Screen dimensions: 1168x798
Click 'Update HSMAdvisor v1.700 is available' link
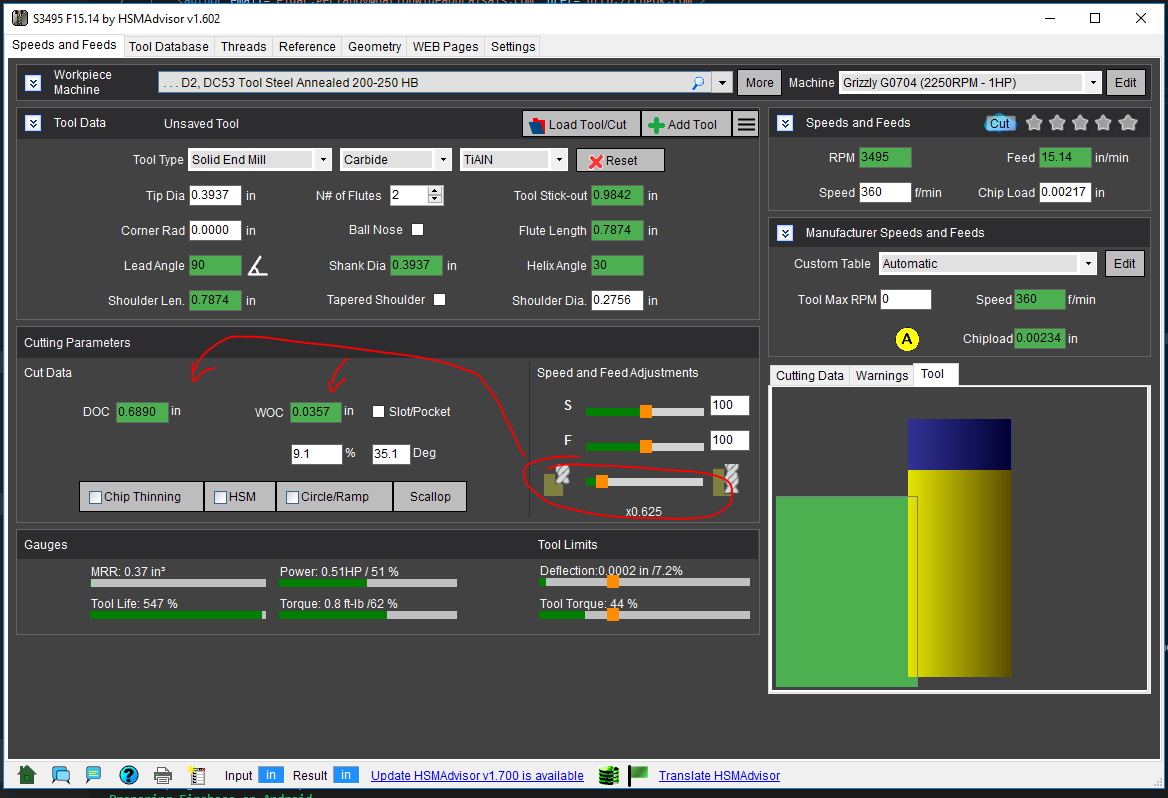click(477, 775)
